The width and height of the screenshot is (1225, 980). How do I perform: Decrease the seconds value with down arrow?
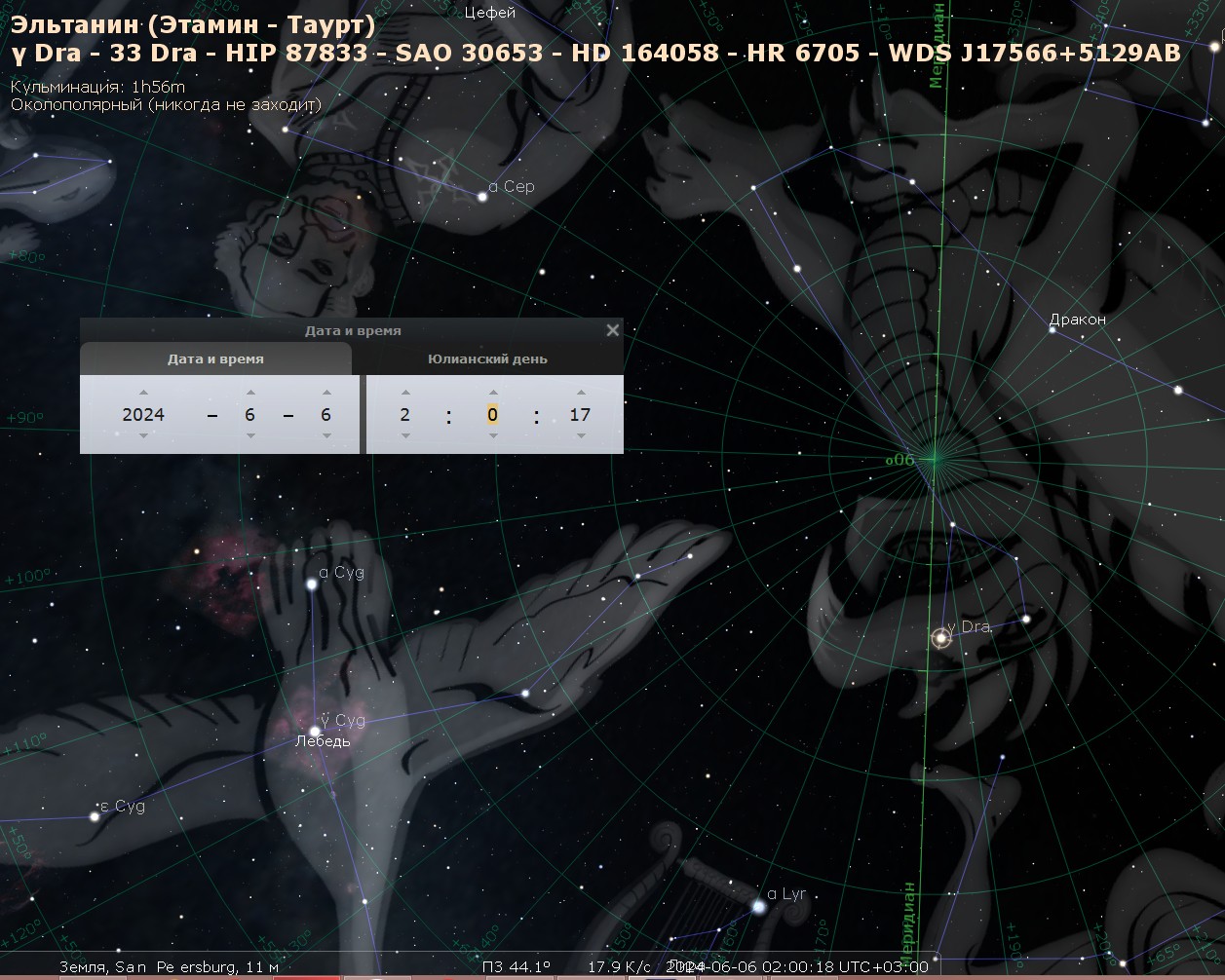click(x=581, y=435)
